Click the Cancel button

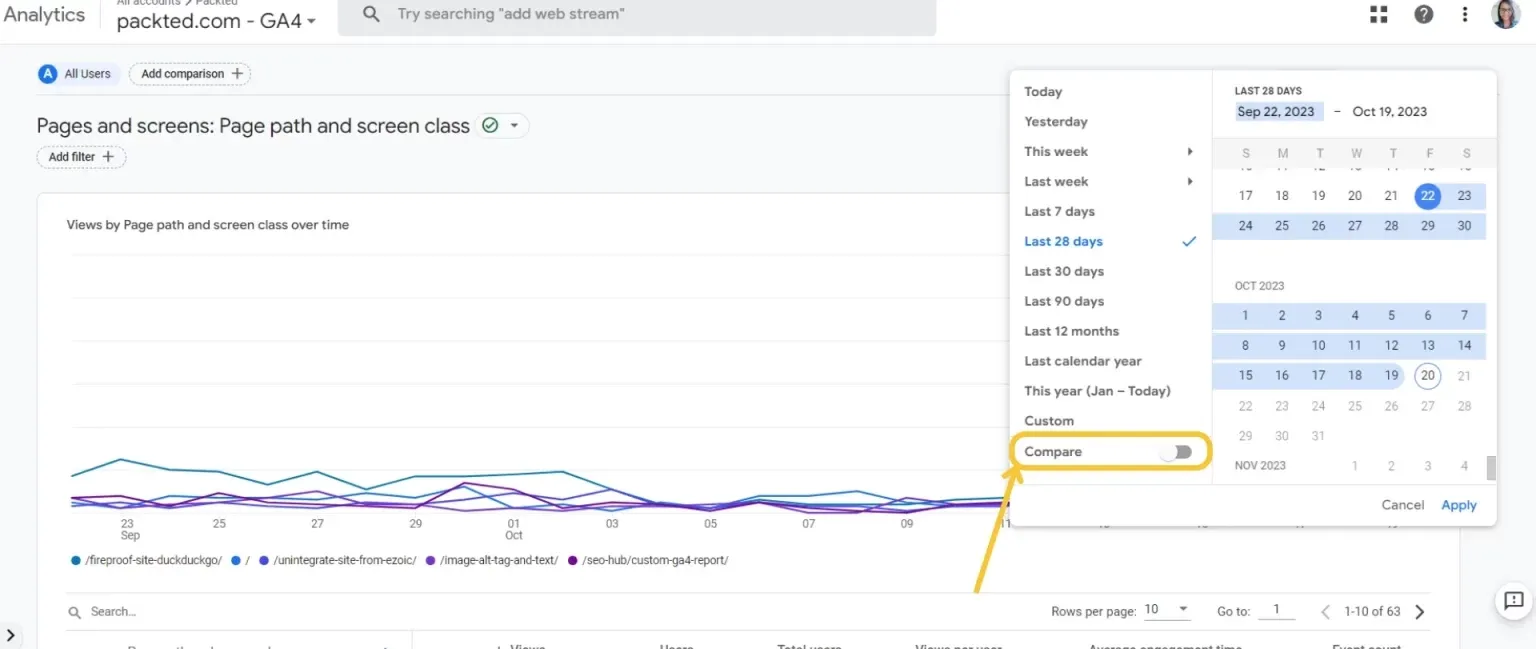click(1402, 505)
